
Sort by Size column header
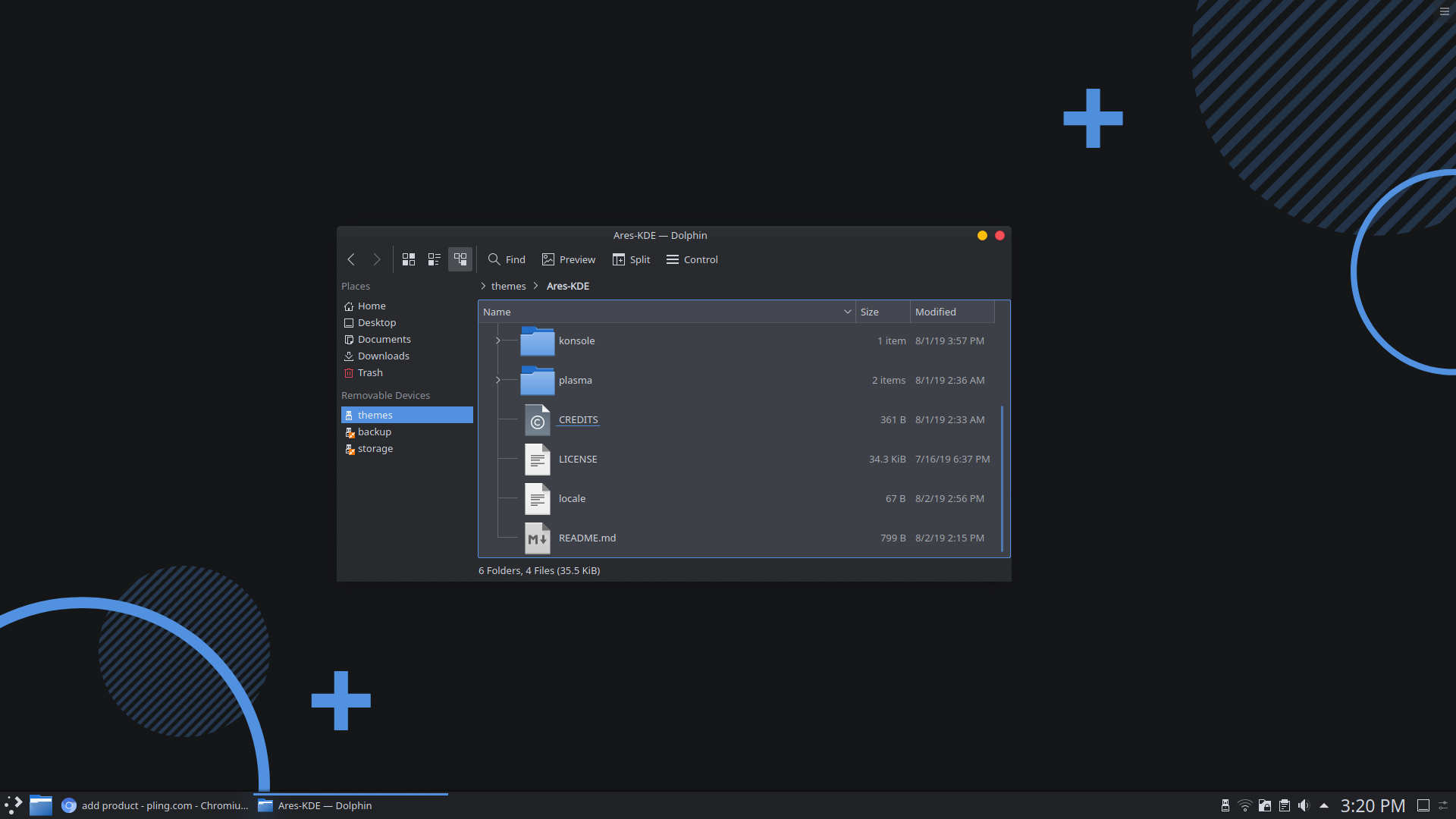[x=883, y=312]
